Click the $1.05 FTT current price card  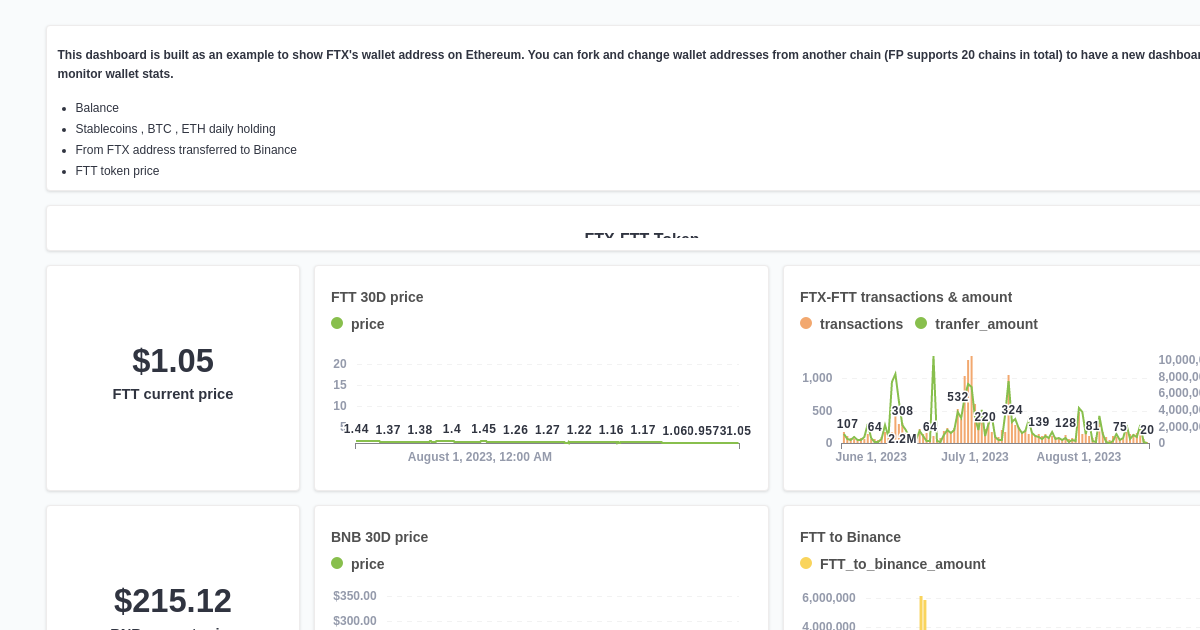(x=173, y=378)
